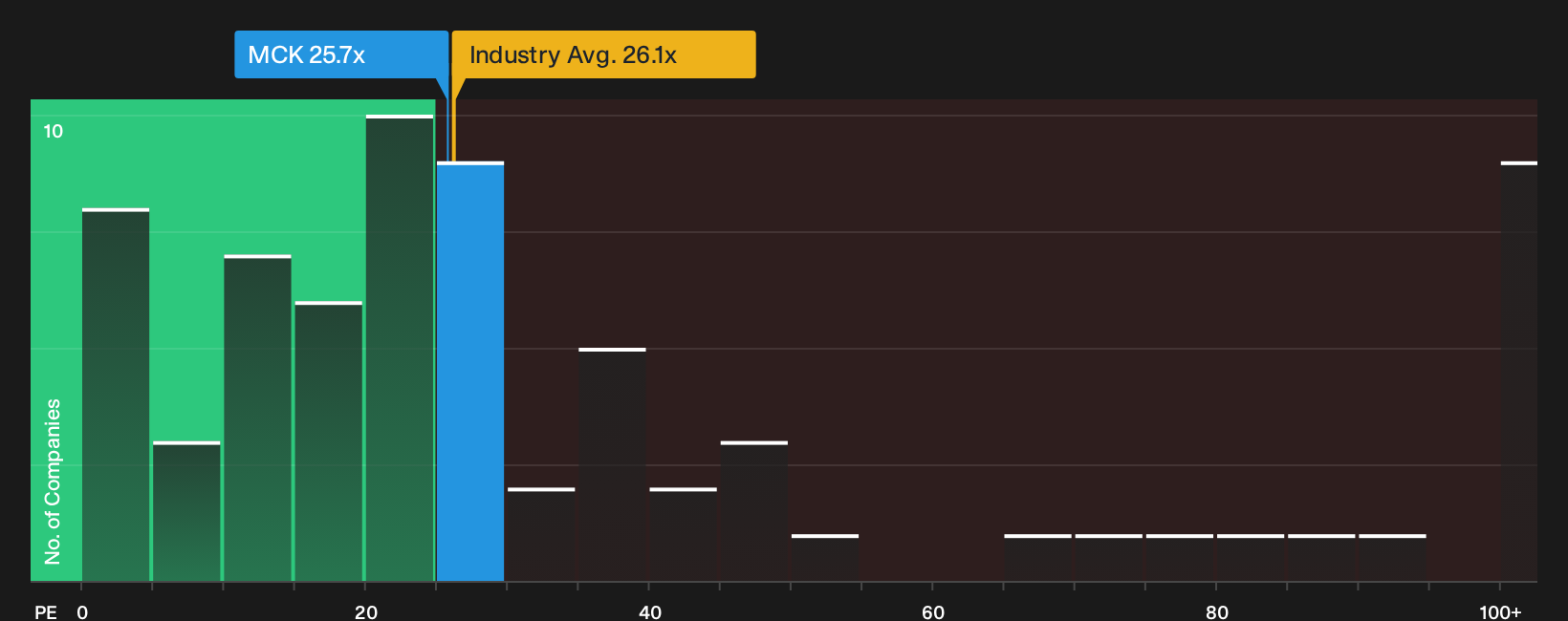Click the bar at PE 80-85

[1251, 558]
